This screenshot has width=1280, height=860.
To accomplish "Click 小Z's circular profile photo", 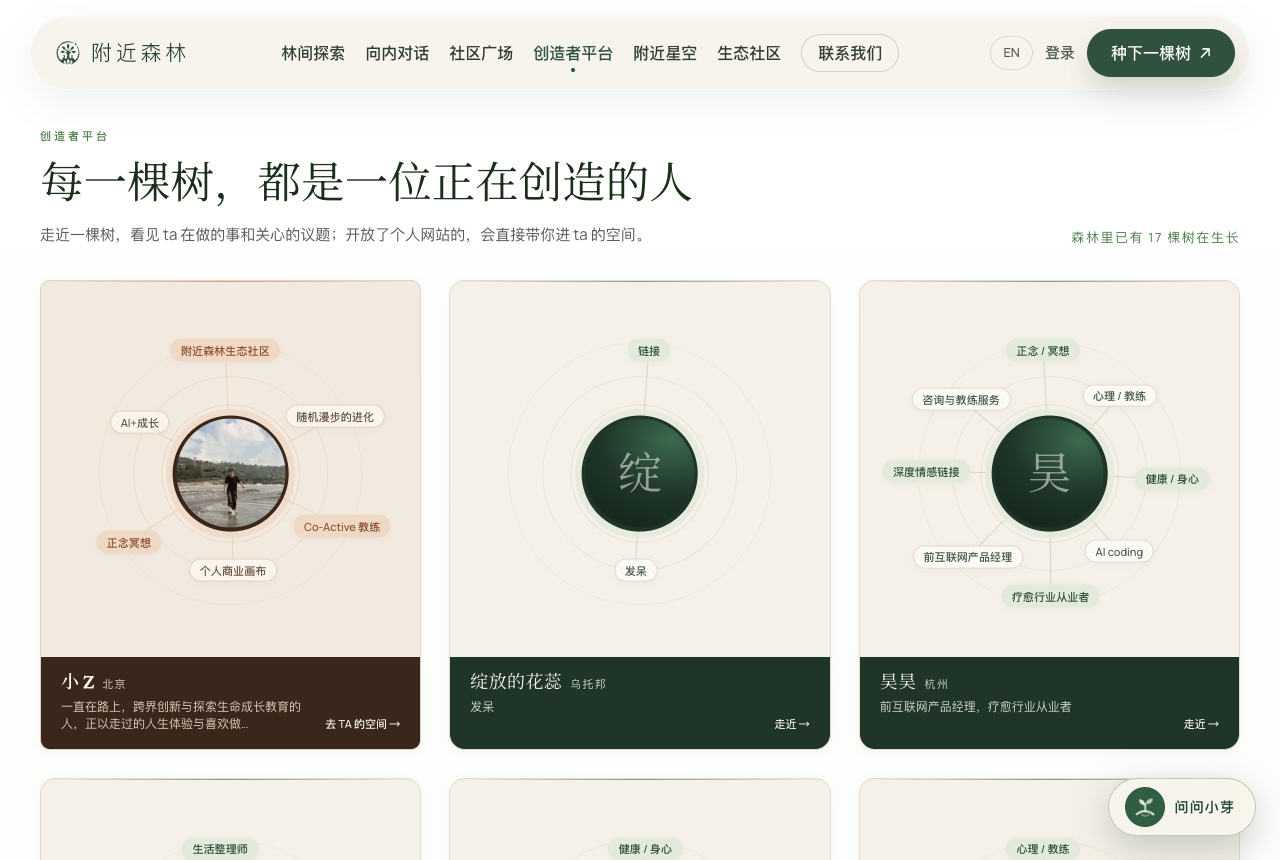I will [x=231, y=473].
